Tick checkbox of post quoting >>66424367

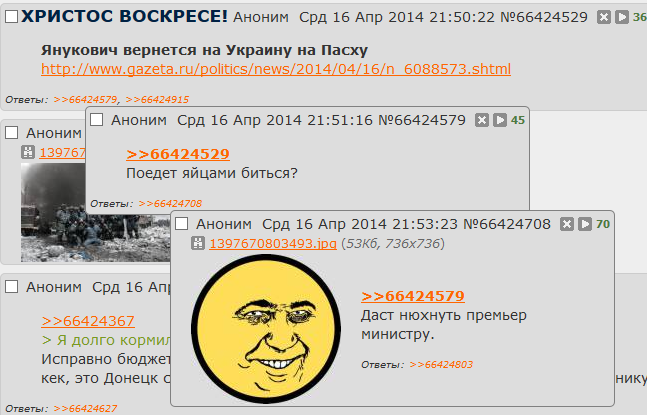[x=12, y=287]
